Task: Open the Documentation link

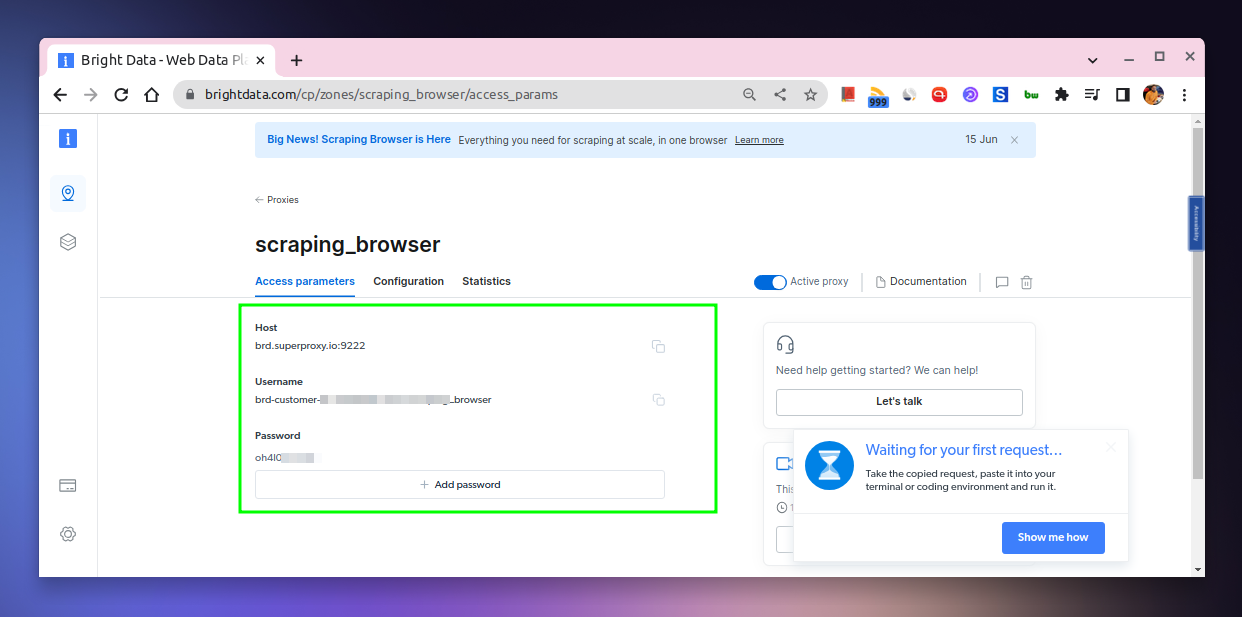Action: coord(921,282)
